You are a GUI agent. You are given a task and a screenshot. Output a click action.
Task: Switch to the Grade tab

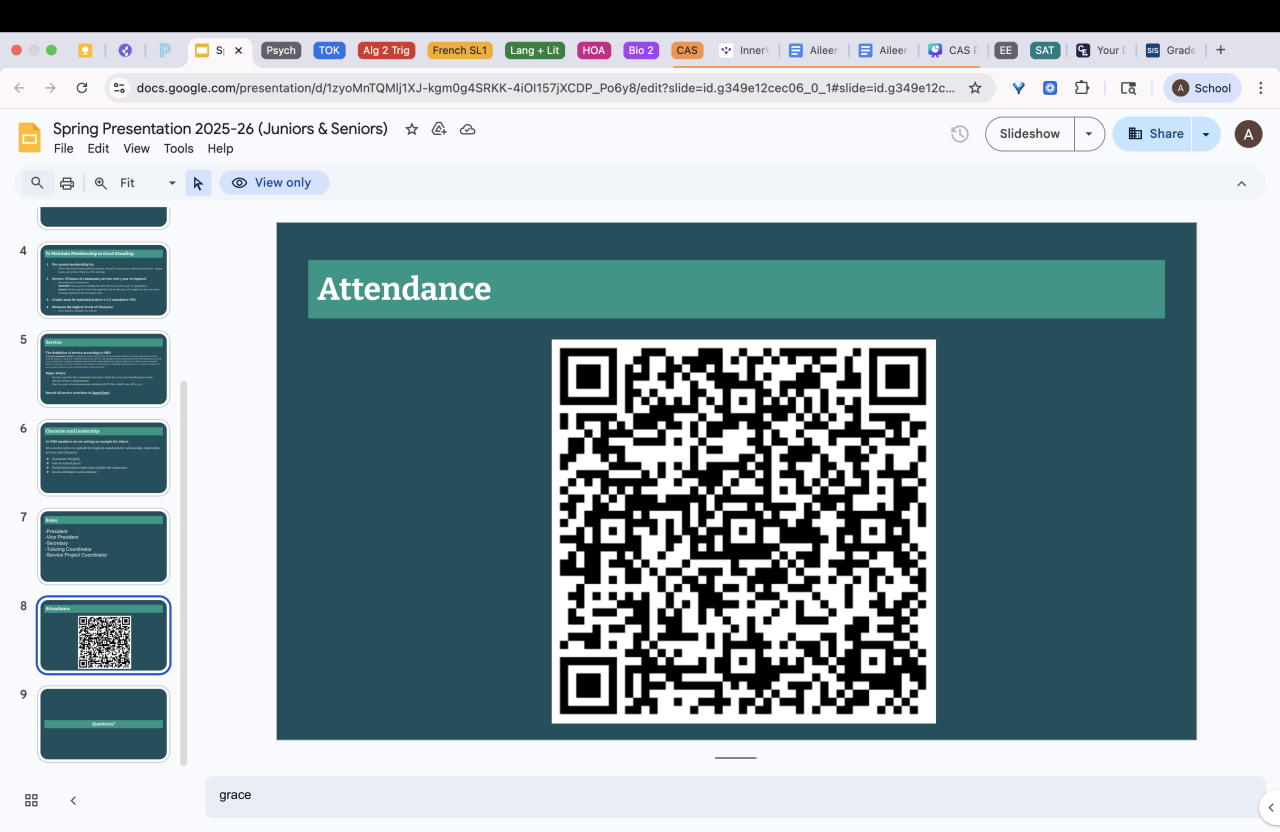1171,50
